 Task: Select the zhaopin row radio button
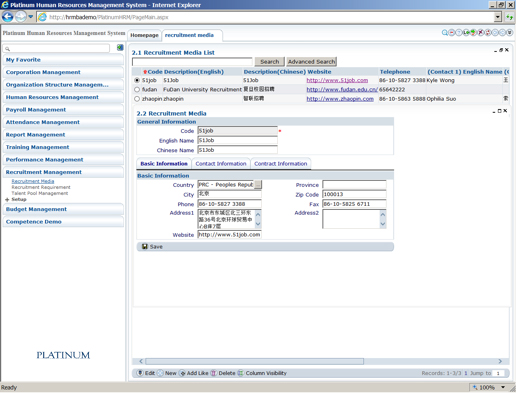point(137,99)
